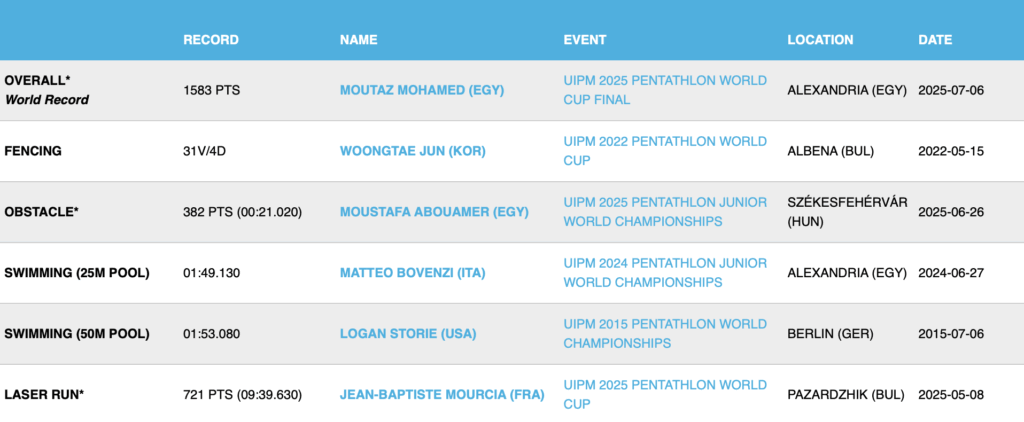This screenshot has width=1024, height=422.
Task: Click the DATE column header
Action: click(935, 40)
